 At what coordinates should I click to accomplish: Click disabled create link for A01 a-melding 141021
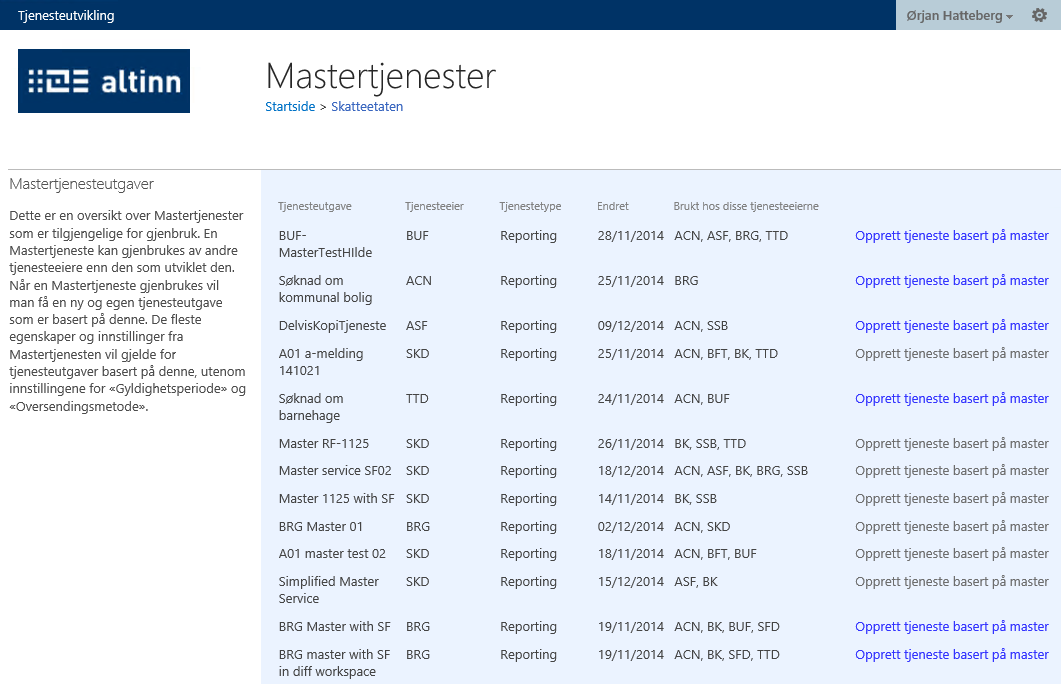[951, 353]
